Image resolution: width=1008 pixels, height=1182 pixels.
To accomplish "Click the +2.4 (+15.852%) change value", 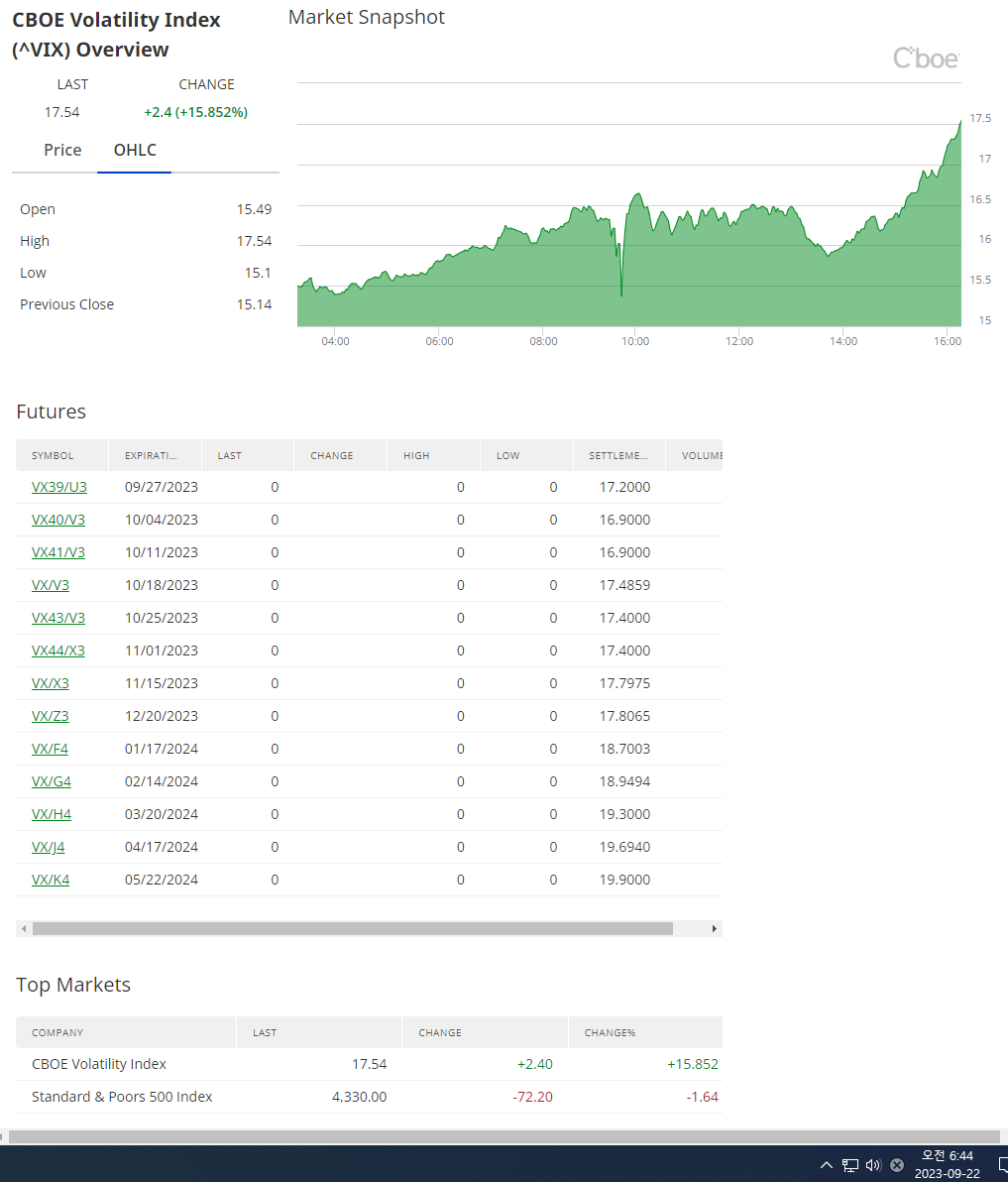I will [196, 112].
